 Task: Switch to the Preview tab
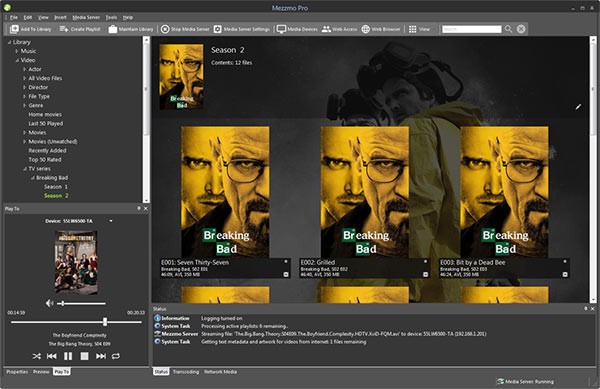[x=41, y=372]
